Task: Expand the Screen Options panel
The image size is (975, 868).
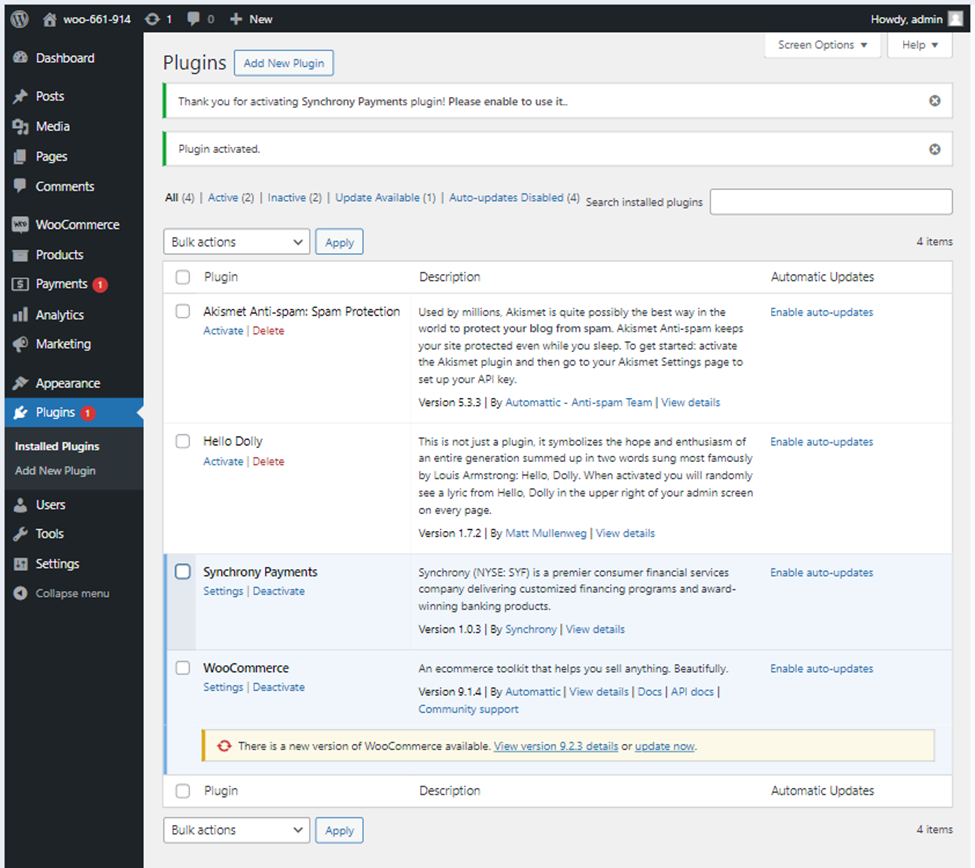Action: 822,45
